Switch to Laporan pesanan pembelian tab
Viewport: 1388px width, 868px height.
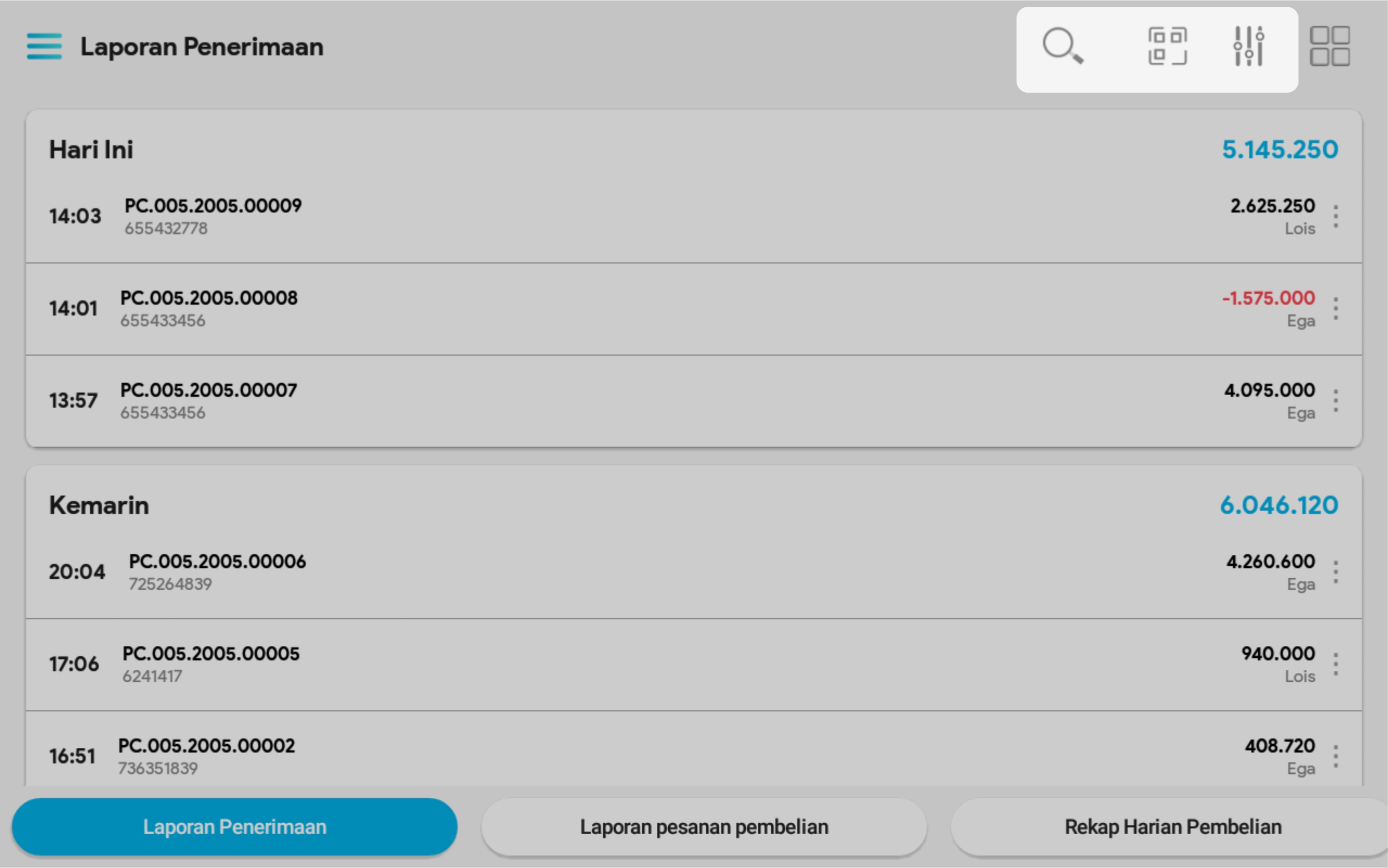click(x=704, y=827)
